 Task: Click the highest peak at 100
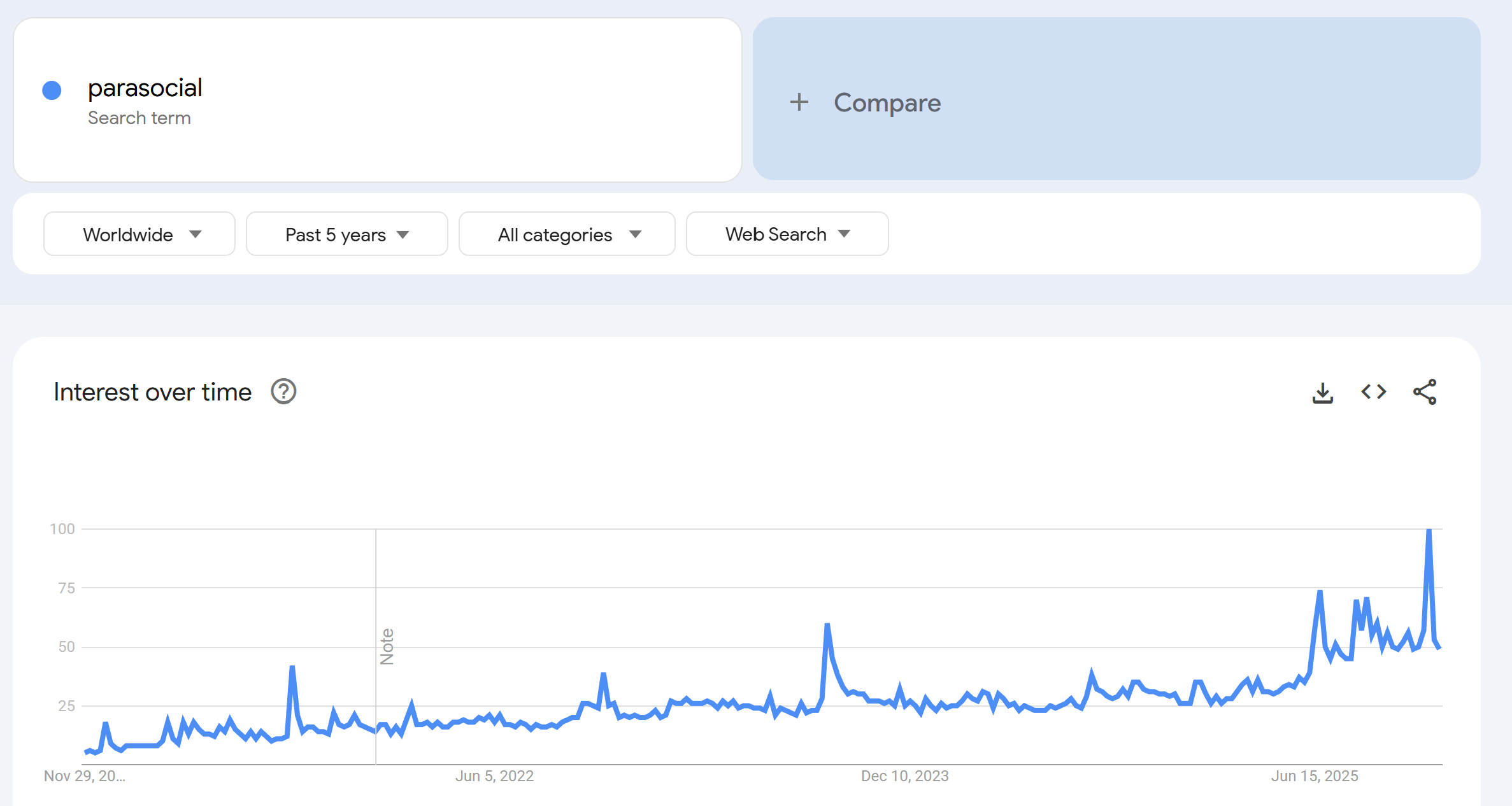pos(1429,530)
